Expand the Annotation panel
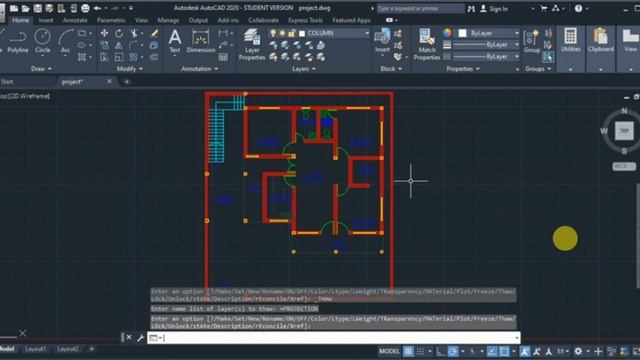The height and width of the screenshot is (360, 640). 200,69
